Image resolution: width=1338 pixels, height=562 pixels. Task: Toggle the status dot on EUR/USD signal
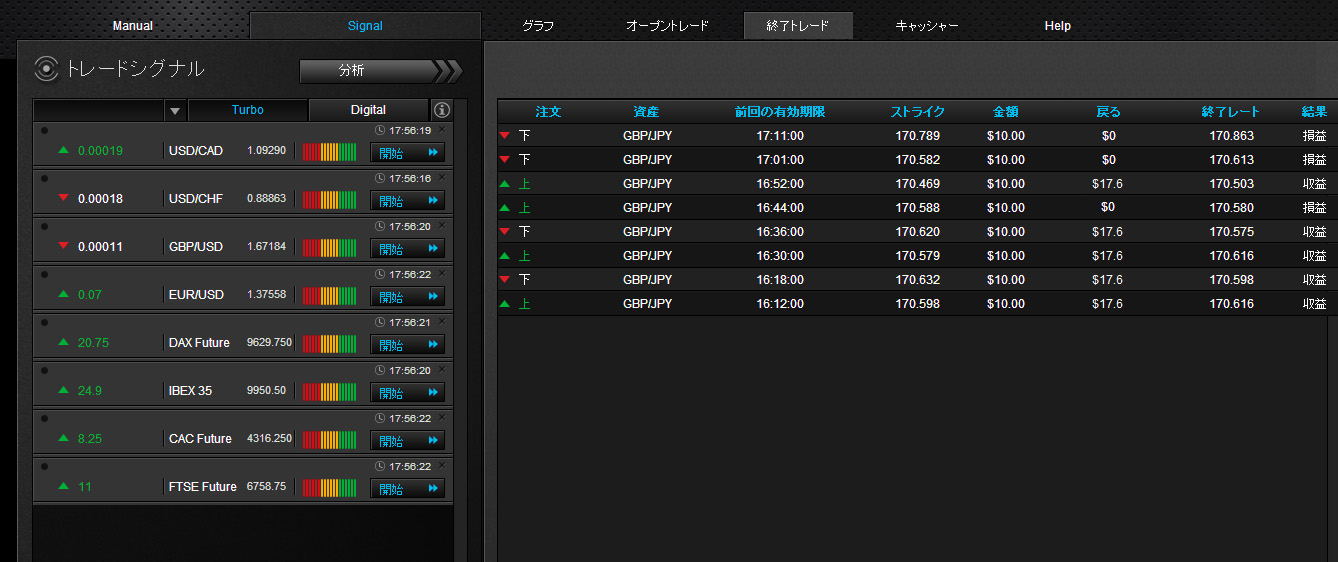(44, 274)
